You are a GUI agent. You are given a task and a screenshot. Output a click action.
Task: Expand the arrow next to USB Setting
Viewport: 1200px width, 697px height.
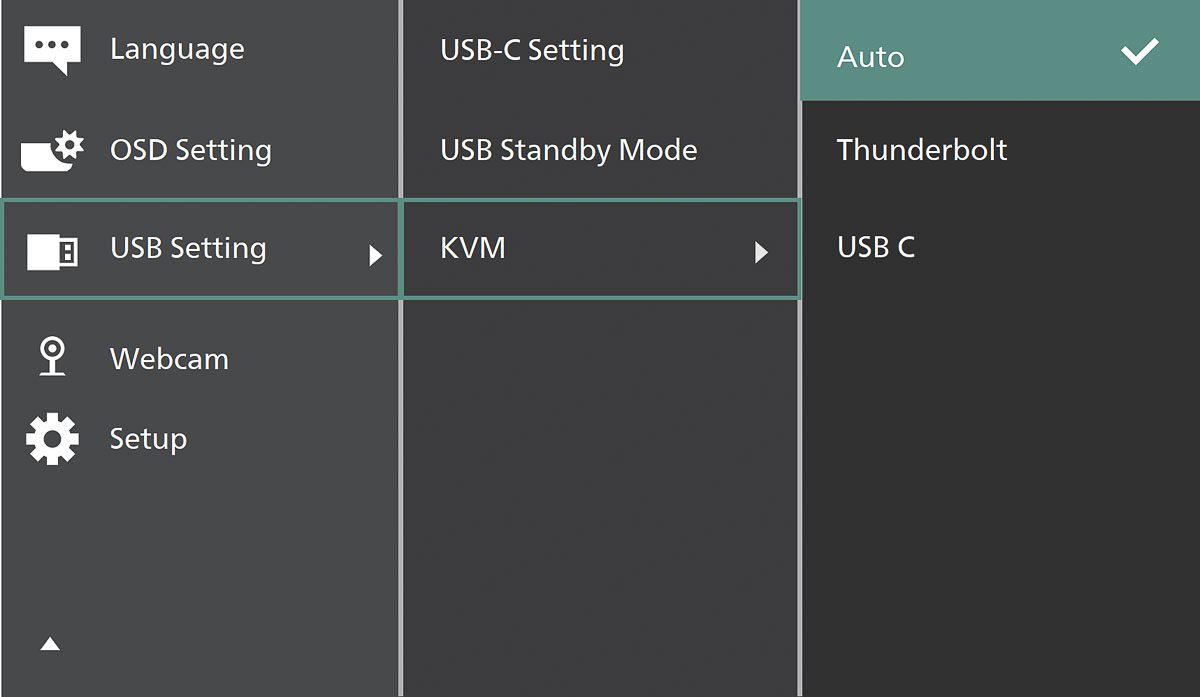tap(376, 255)
